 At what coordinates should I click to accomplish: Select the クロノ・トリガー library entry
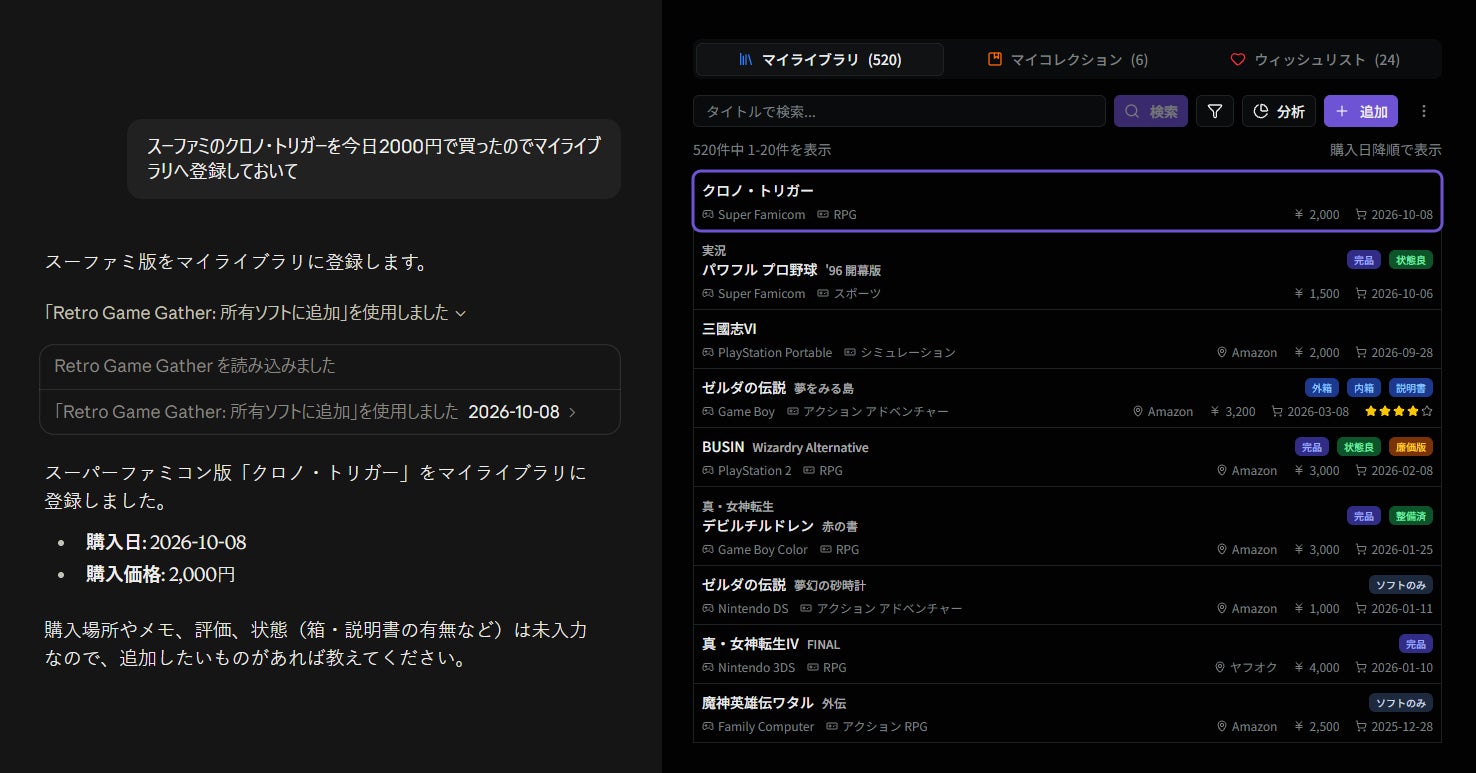[x=1067, y=201]
